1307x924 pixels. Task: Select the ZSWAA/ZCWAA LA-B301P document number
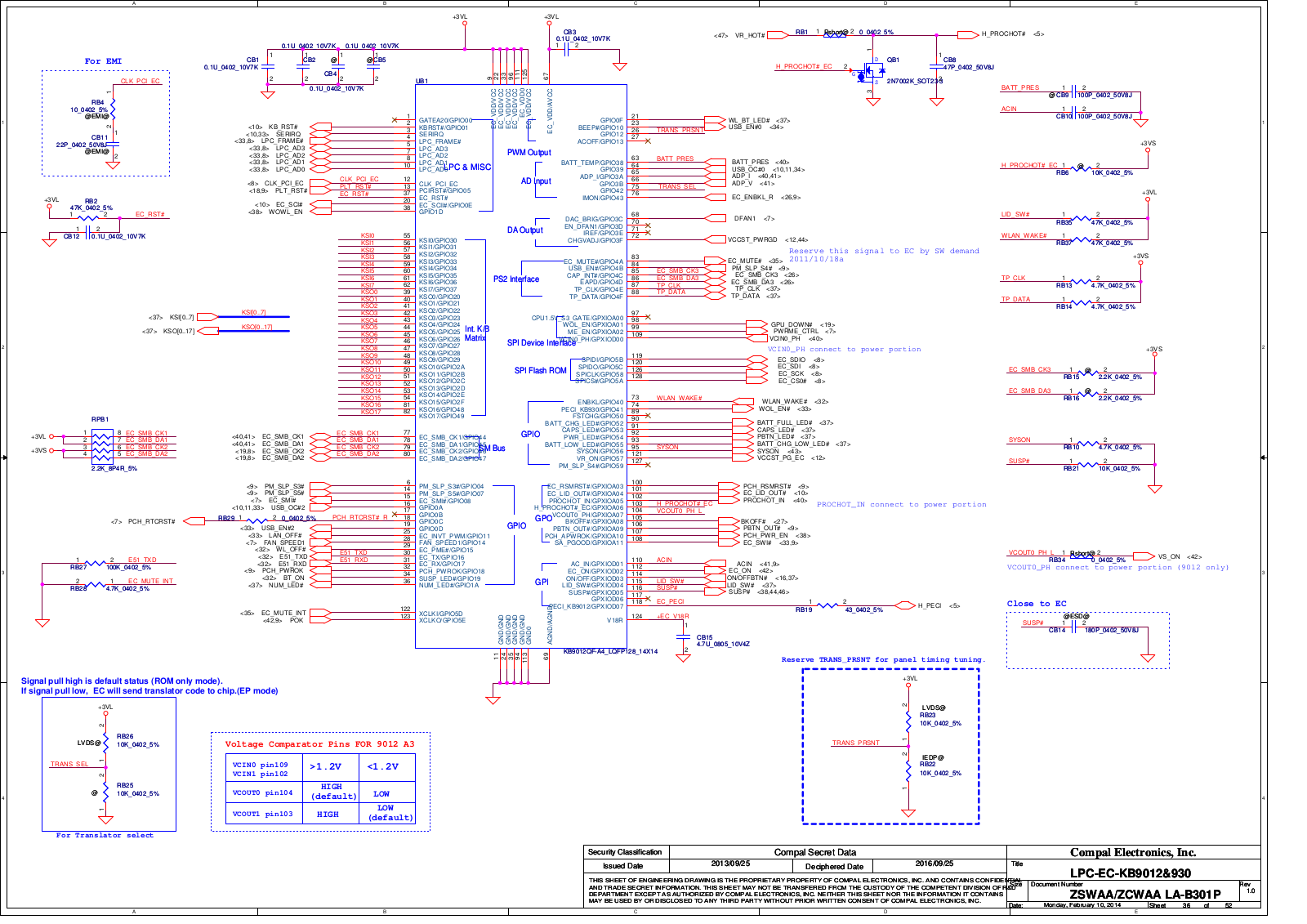click(1145, 895)
